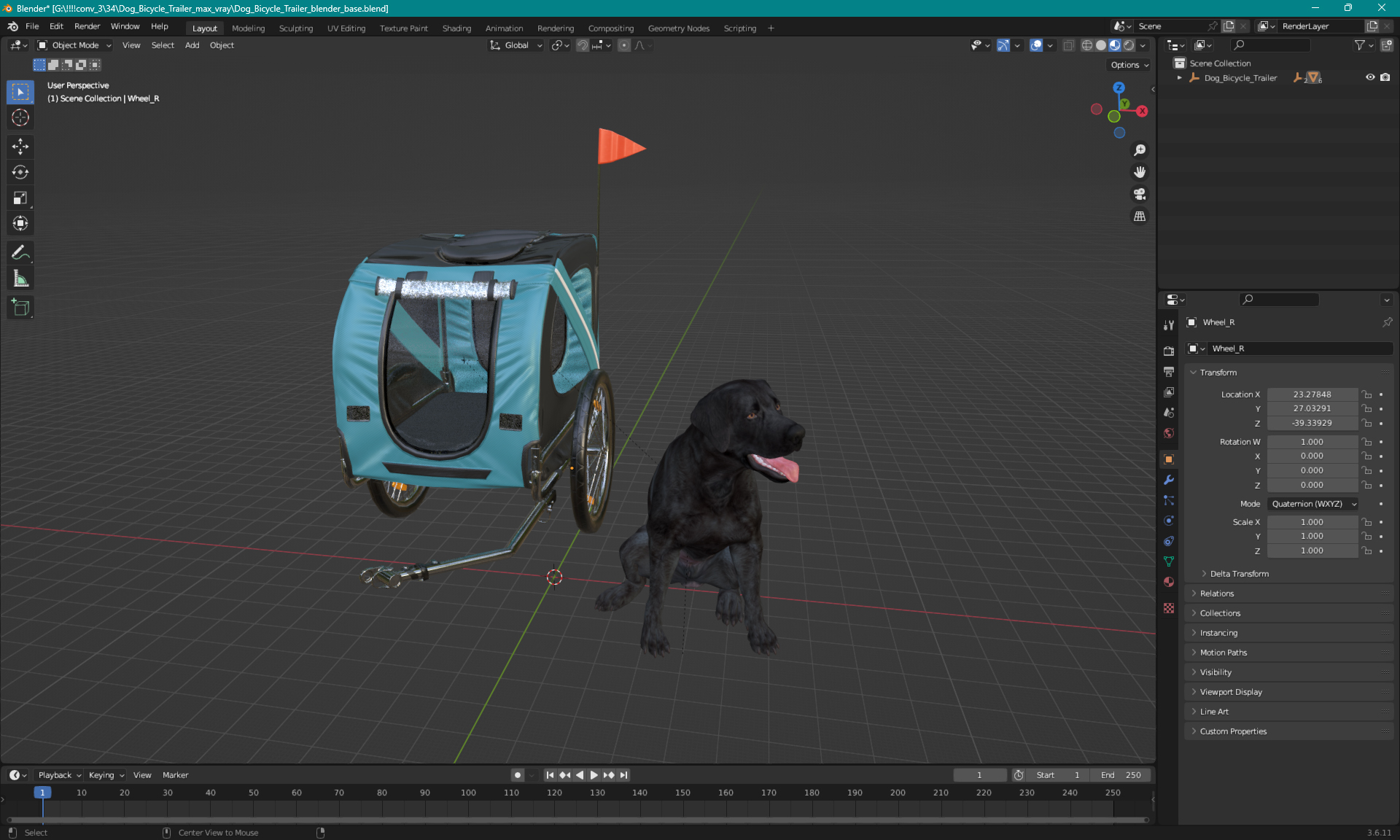Image resolution: width=1400 pixels, height=840 pixels.
Task: Open the Modifiers wrench tab
Action: pyautogui.click(x=1169, y=480)
